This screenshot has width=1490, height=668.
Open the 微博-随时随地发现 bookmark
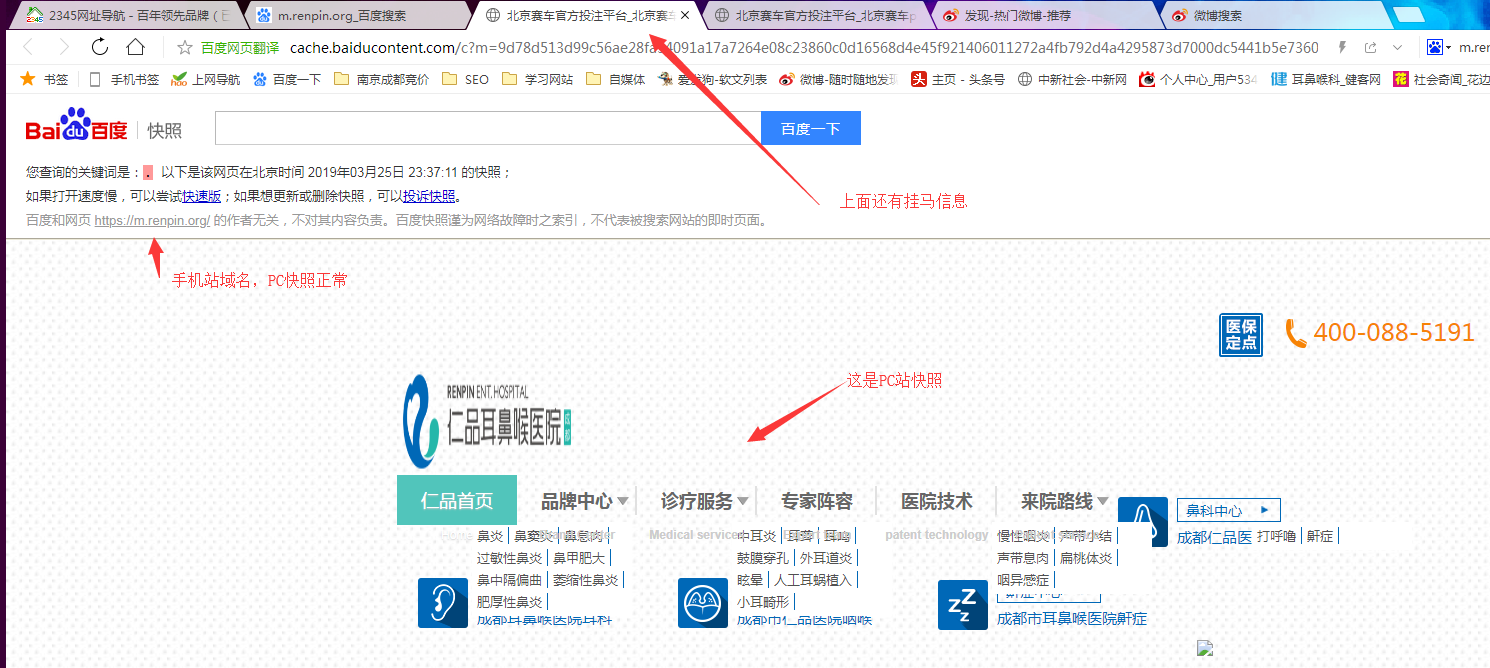click(839, 79)
